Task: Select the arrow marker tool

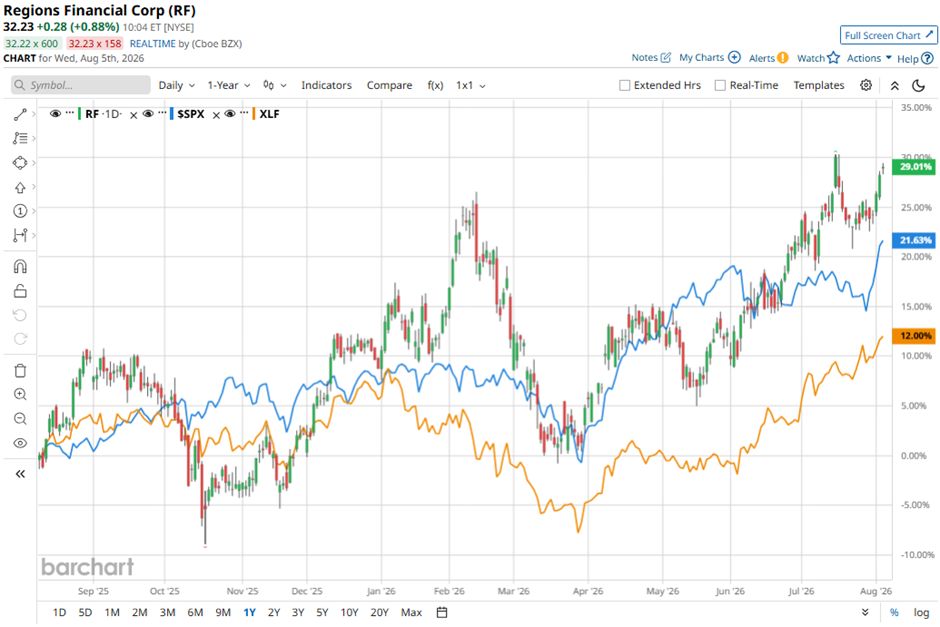Action: click(20, 188)
